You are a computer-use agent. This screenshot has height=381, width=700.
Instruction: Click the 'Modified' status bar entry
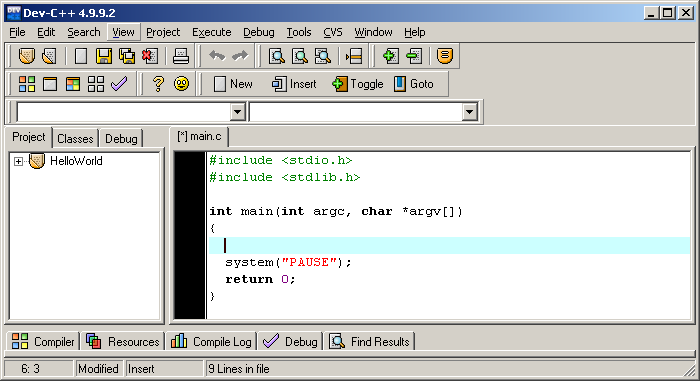pos(98,369)
